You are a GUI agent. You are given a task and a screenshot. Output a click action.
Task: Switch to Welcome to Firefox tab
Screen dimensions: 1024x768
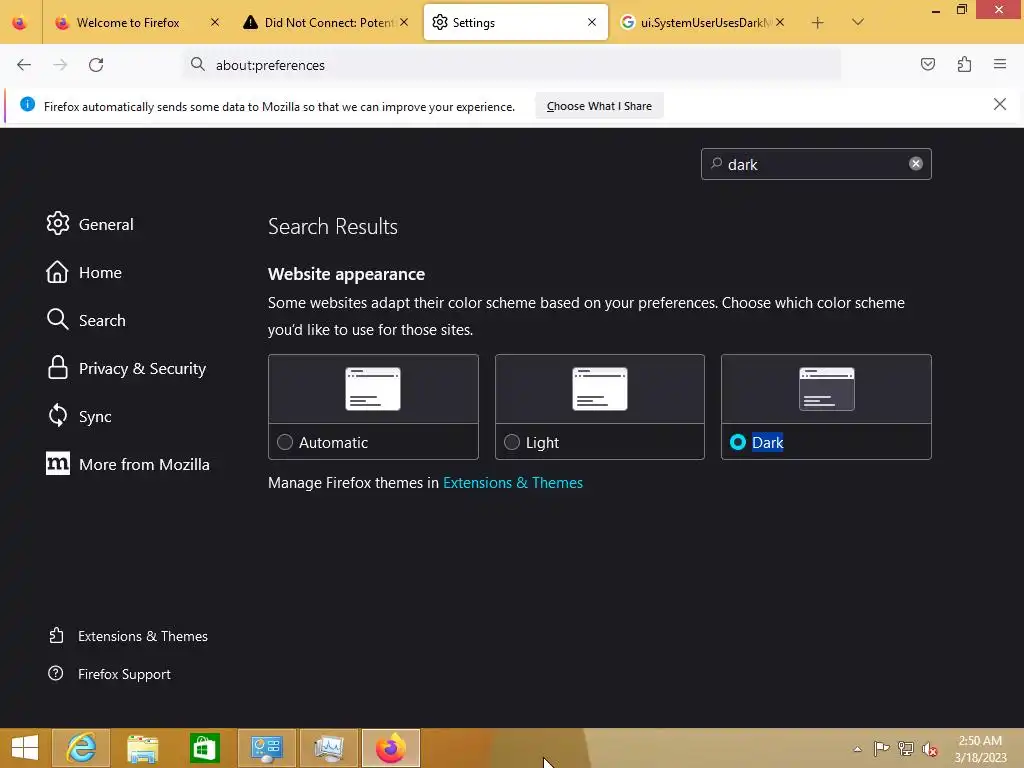[129, 23]
